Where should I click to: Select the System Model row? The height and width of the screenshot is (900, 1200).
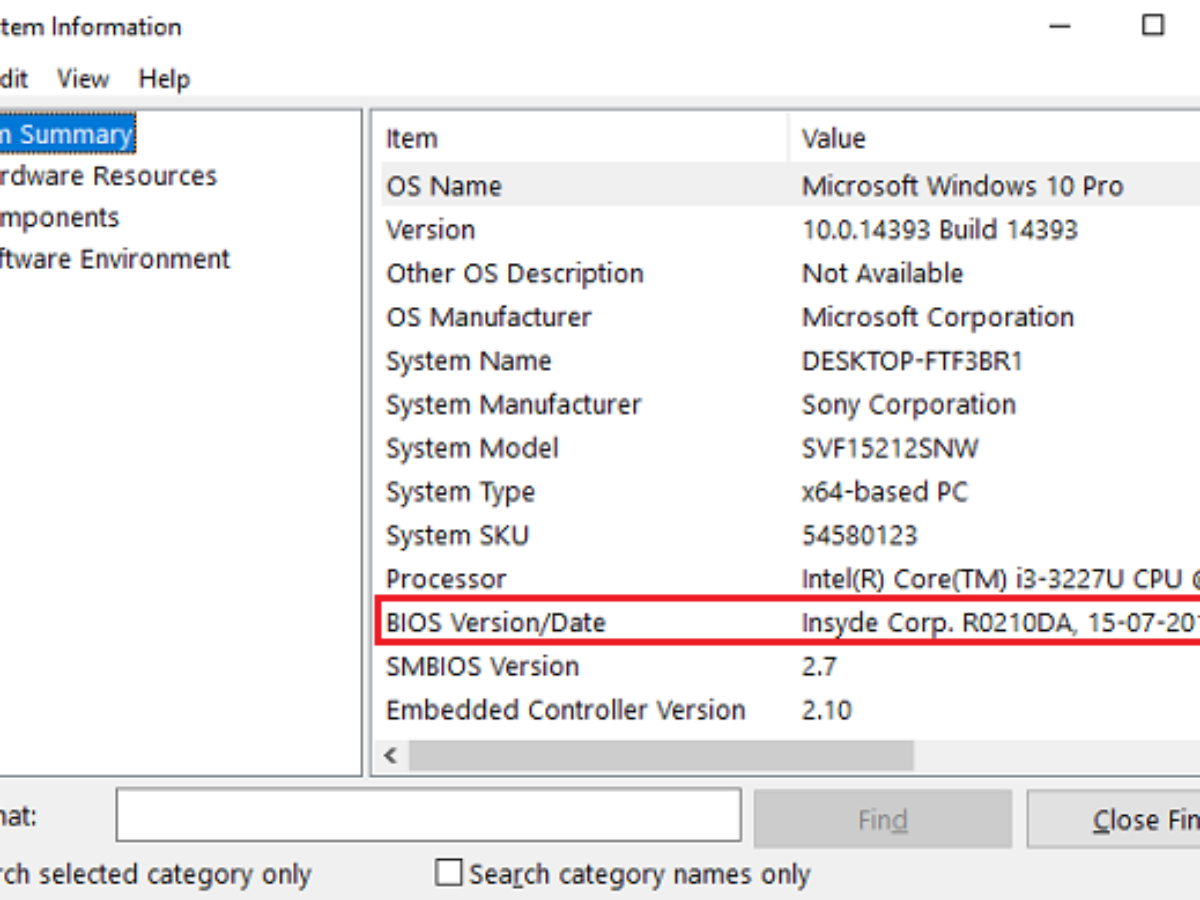(472, 448)
